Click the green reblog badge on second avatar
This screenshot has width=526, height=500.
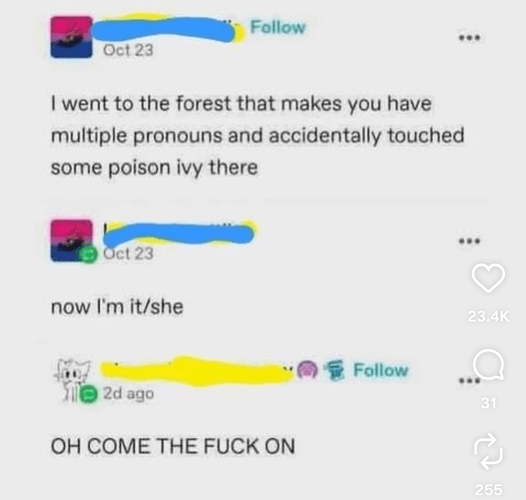coord(89,254)
